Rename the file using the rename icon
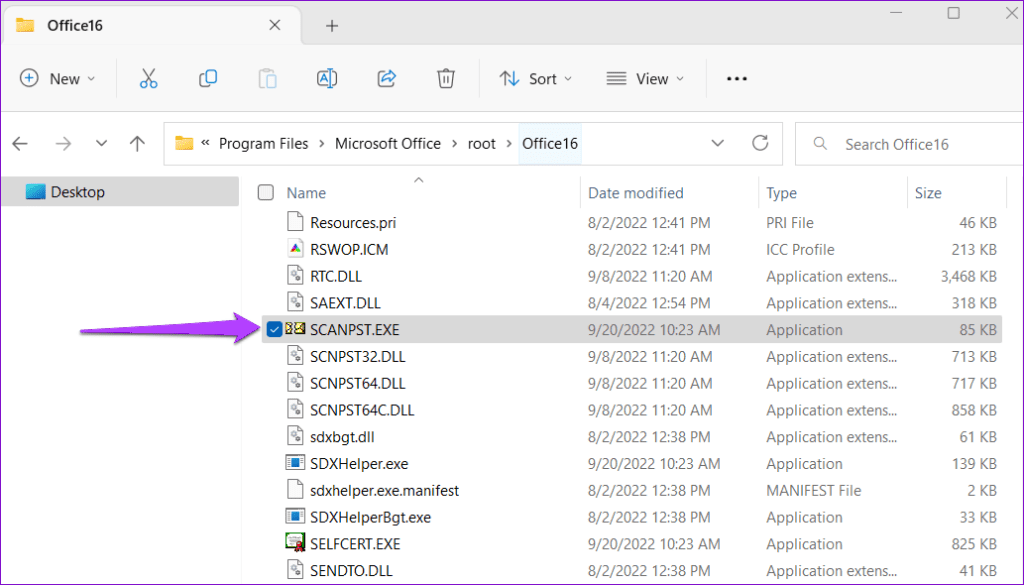Viewport: 1024px width, 585px height. pos(326,78)
